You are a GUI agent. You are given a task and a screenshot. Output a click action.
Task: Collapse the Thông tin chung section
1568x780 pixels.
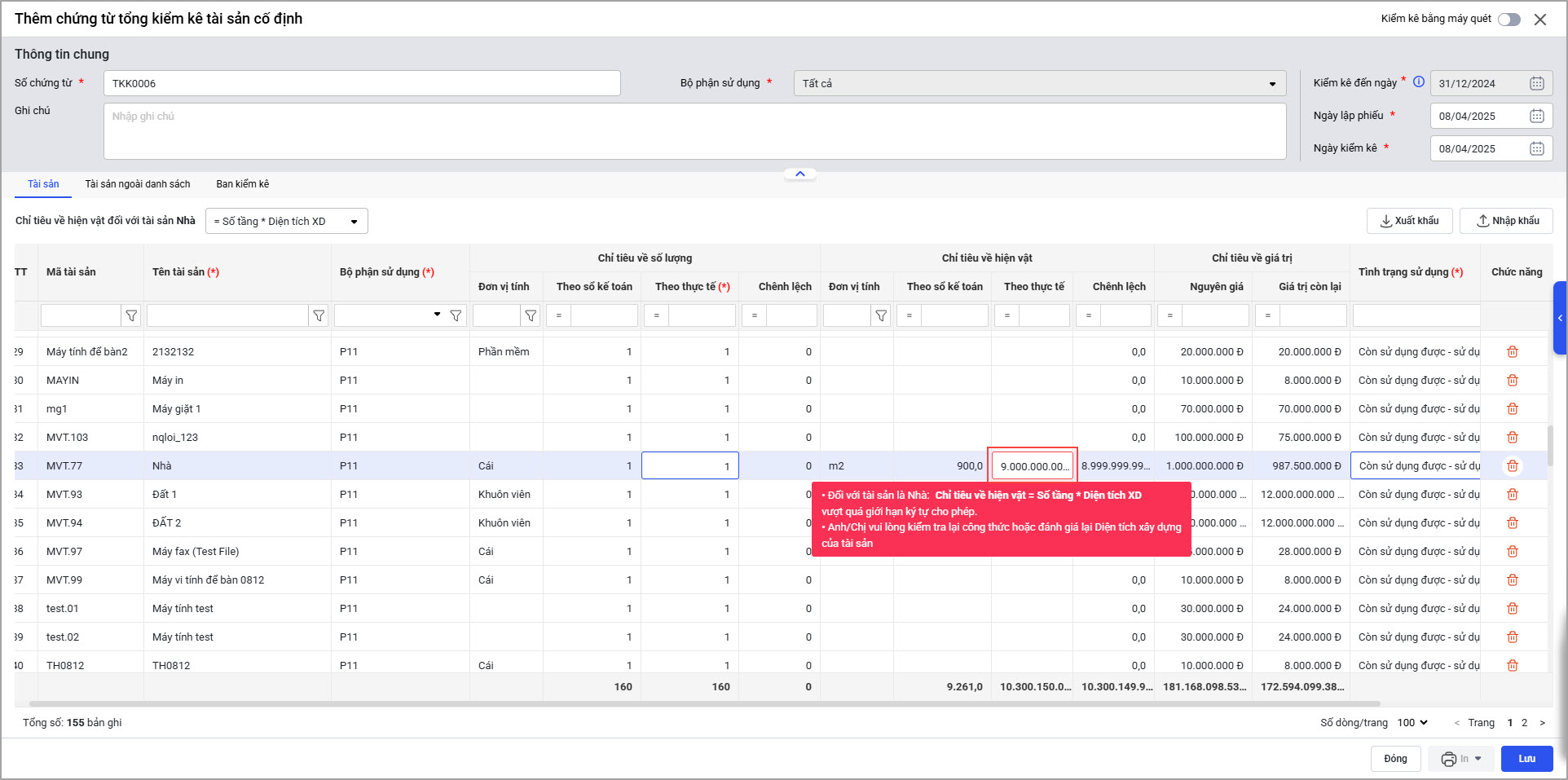coord(799,174)
